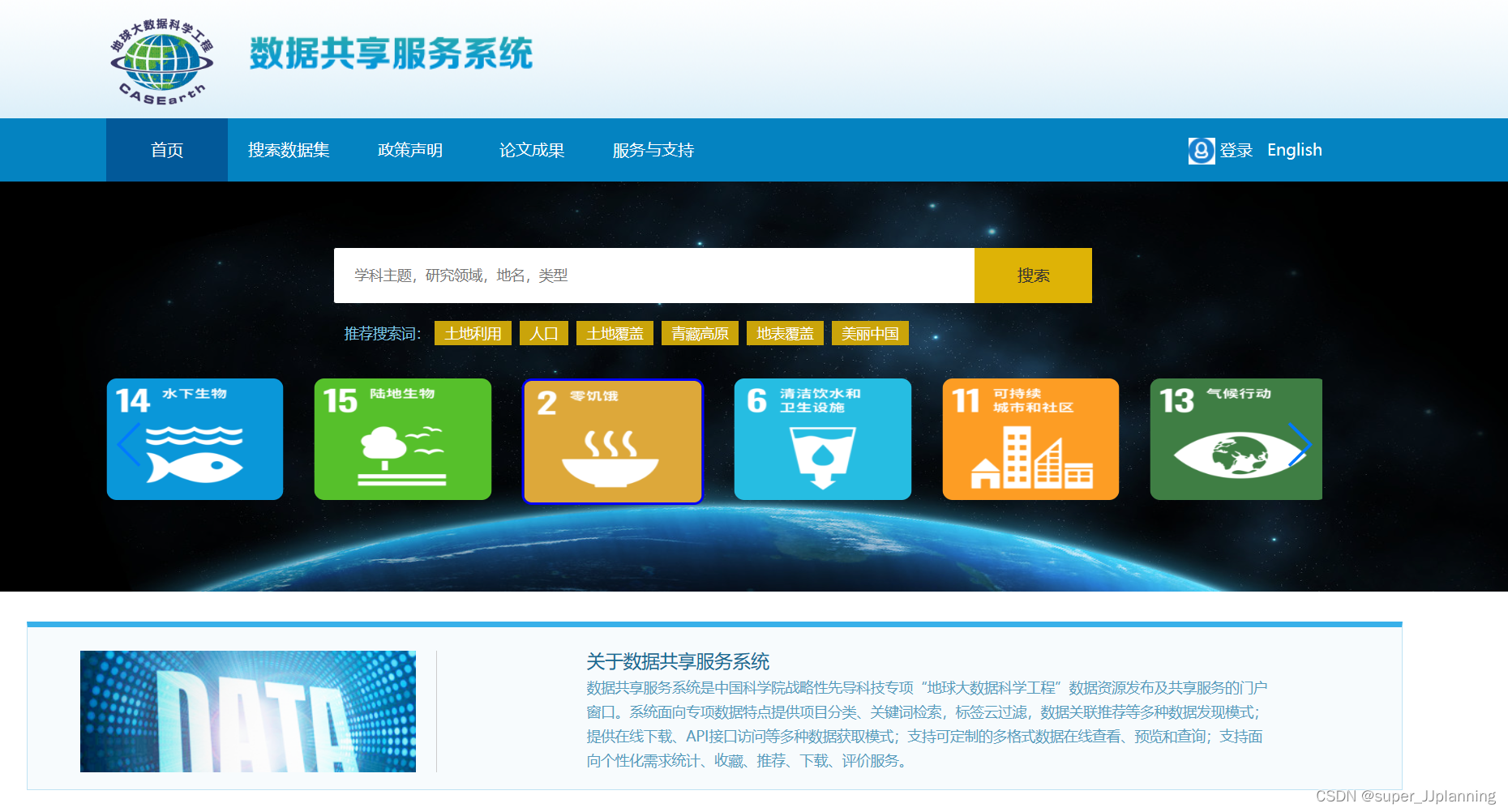This screenshot has width=1508, height=812.
Task: Select the 土地利用 suggested keyword
Action: [473, 333]
